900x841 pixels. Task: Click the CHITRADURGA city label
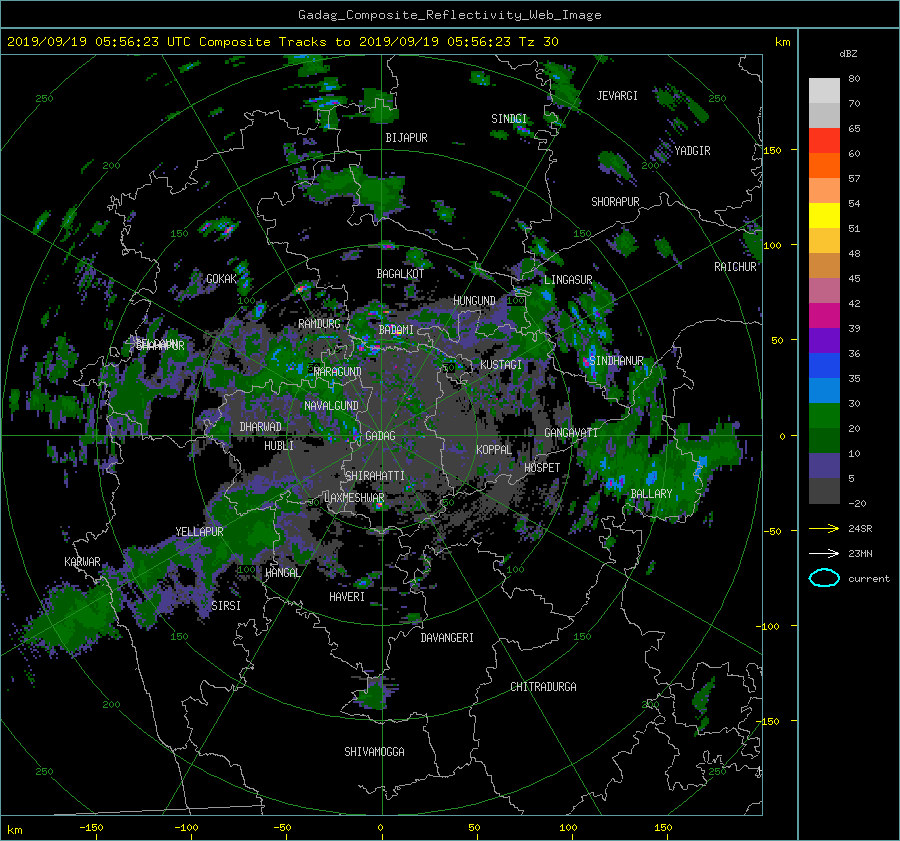click(544, 687)
